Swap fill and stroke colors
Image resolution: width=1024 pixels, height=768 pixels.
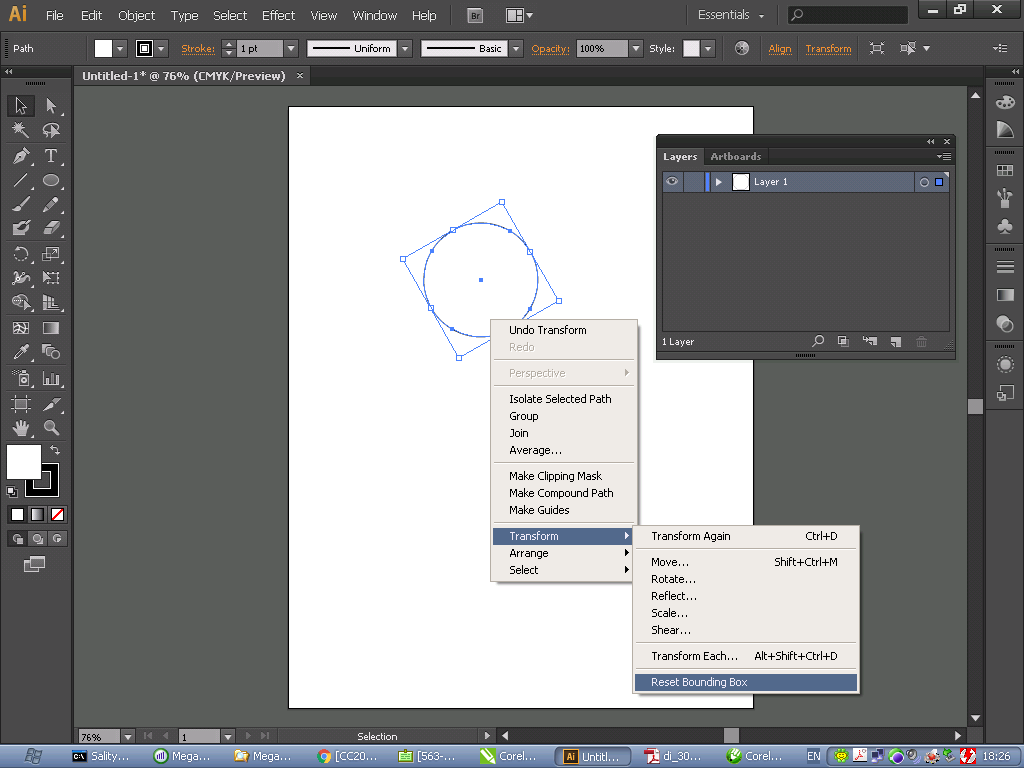pyautogui.click(x=56, y=450)
